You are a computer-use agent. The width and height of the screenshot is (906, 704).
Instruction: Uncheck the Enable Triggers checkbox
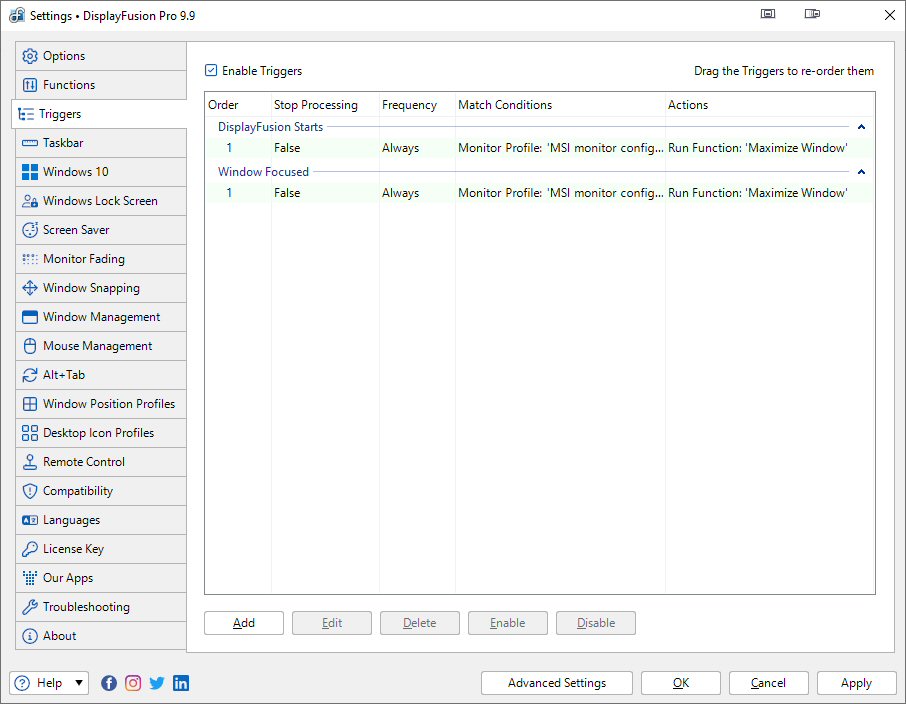point(211,71)
